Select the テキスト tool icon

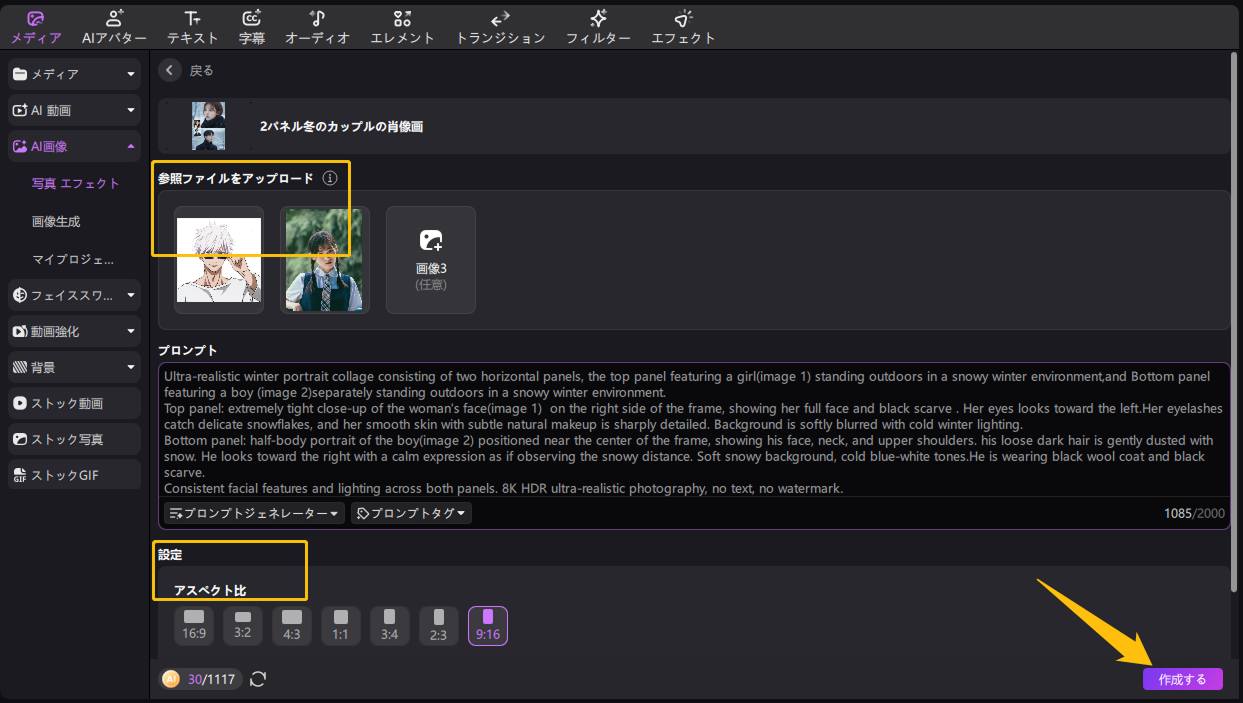(192, 27)
